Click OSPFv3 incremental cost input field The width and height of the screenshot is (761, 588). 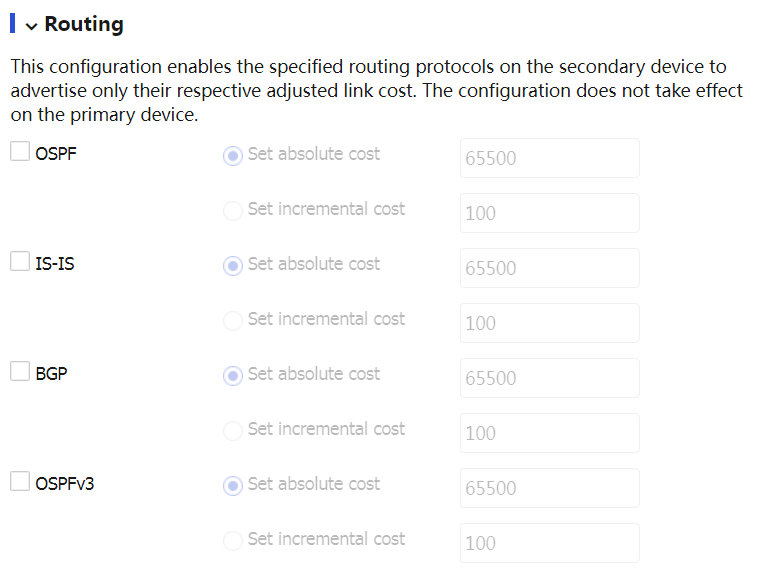click(x=549, y=543)
